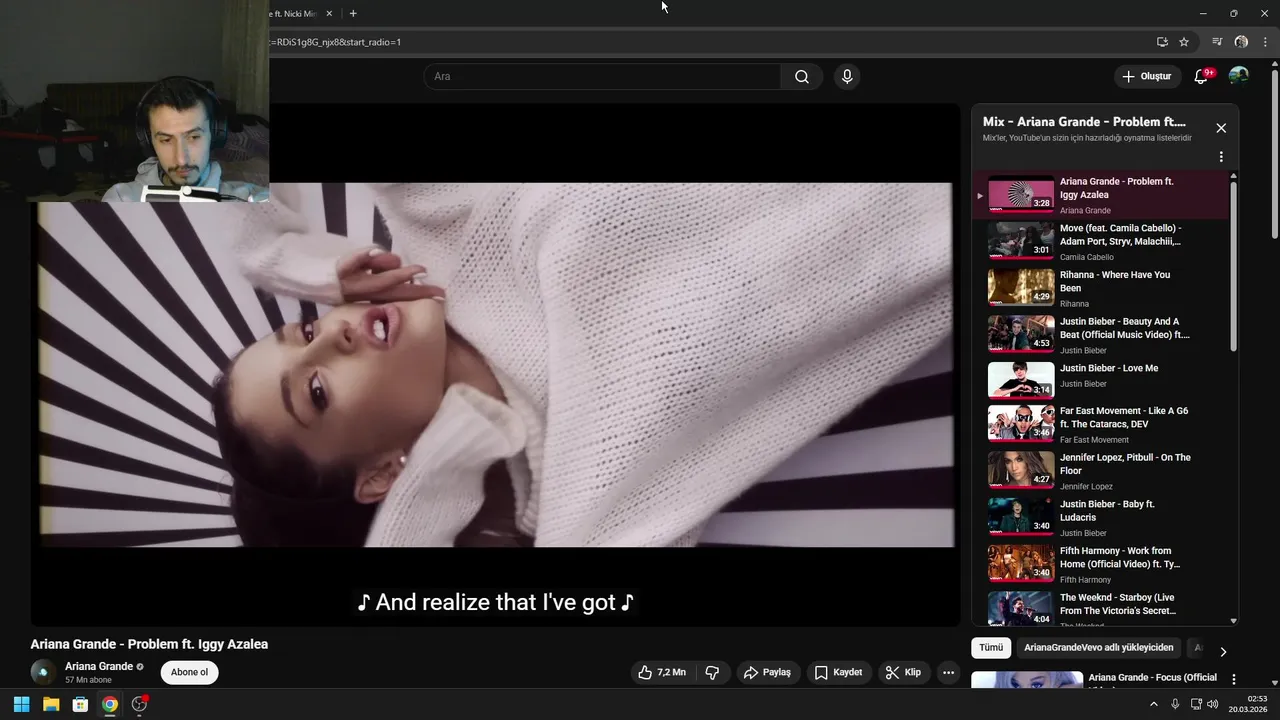Start voice search with microphone icon
This screenshot has width=1280, height=720.
[847, 77]
